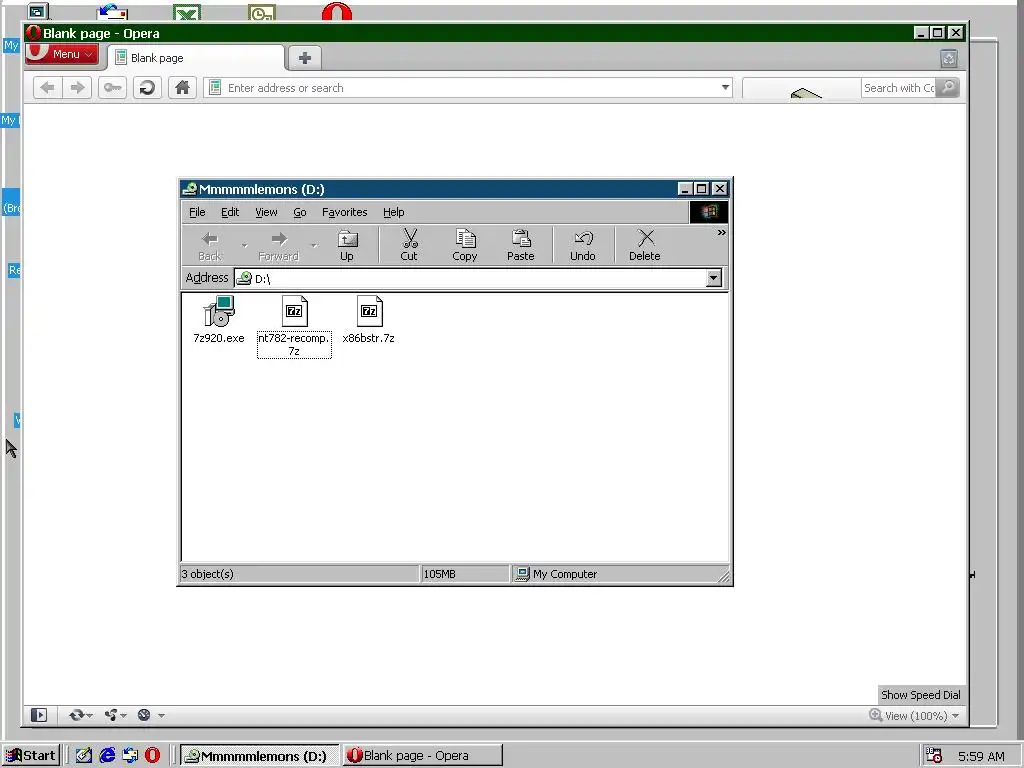Click the Copy toolbar button in Explorer
Viewport: 1024px width, 768px height.
click(x=464, y=246)
